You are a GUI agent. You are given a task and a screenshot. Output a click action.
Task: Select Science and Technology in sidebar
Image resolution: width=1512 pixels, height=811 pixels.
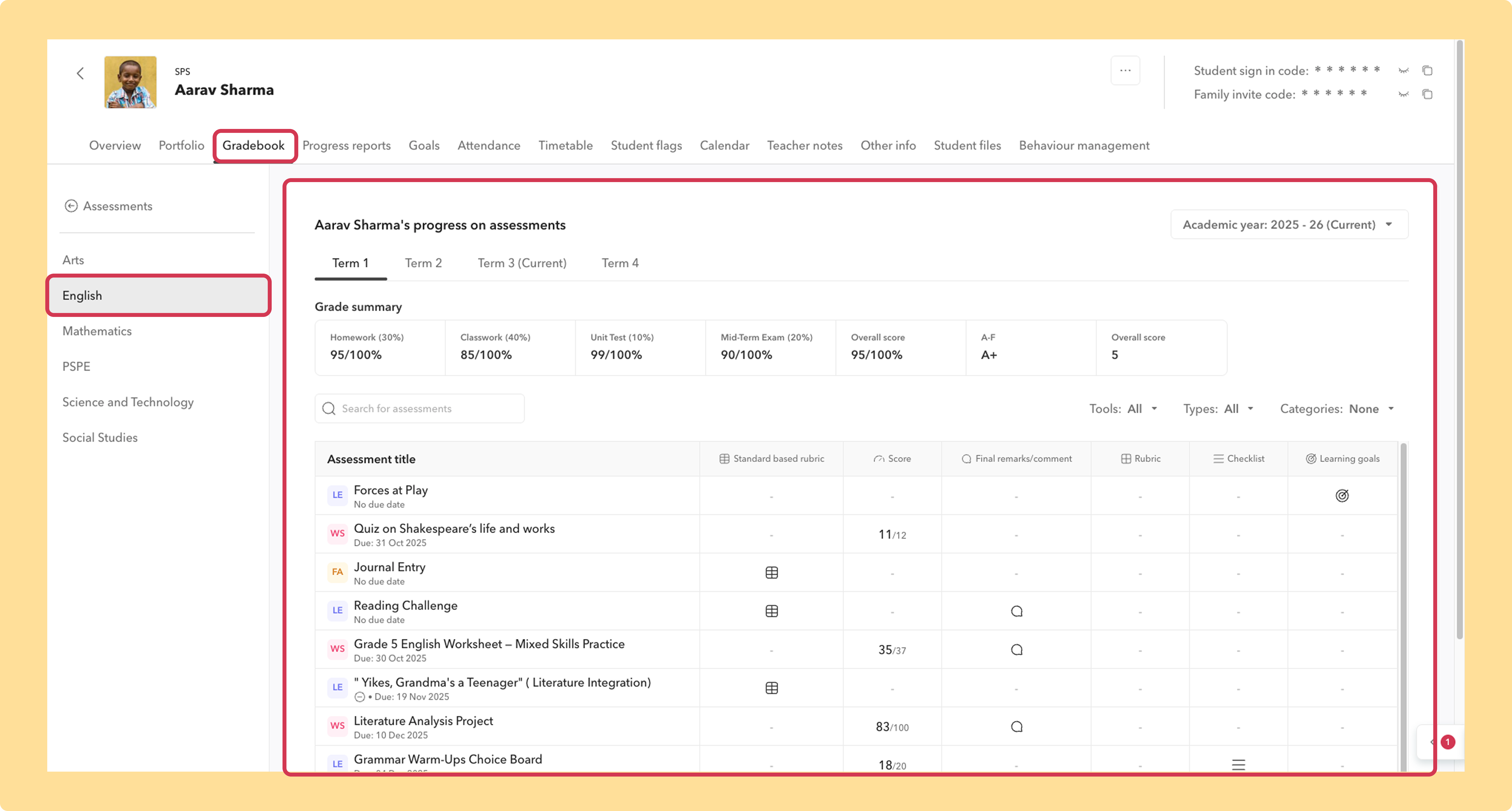(x=128, y=402)
